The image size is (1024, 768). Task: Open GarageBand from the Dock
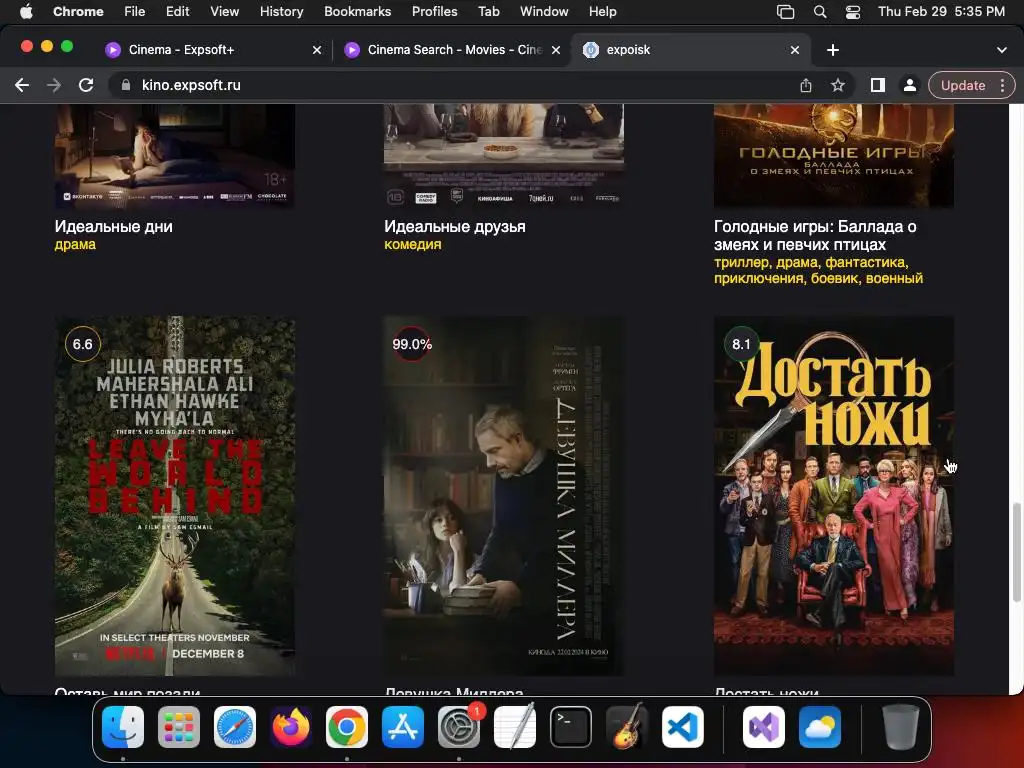click(627, 727)
